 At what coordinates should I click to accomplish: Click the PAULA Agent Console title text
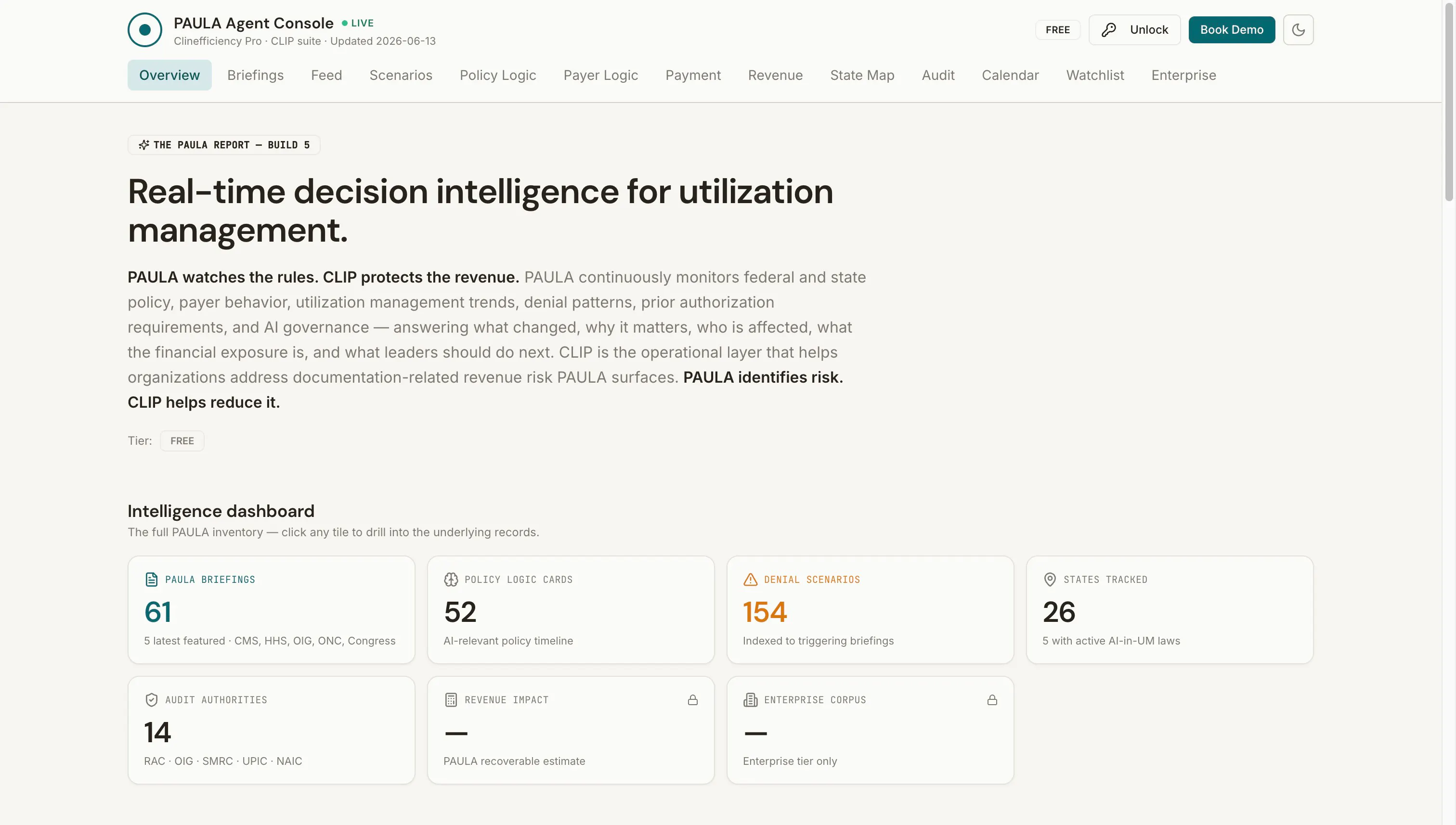pos(253,23)
